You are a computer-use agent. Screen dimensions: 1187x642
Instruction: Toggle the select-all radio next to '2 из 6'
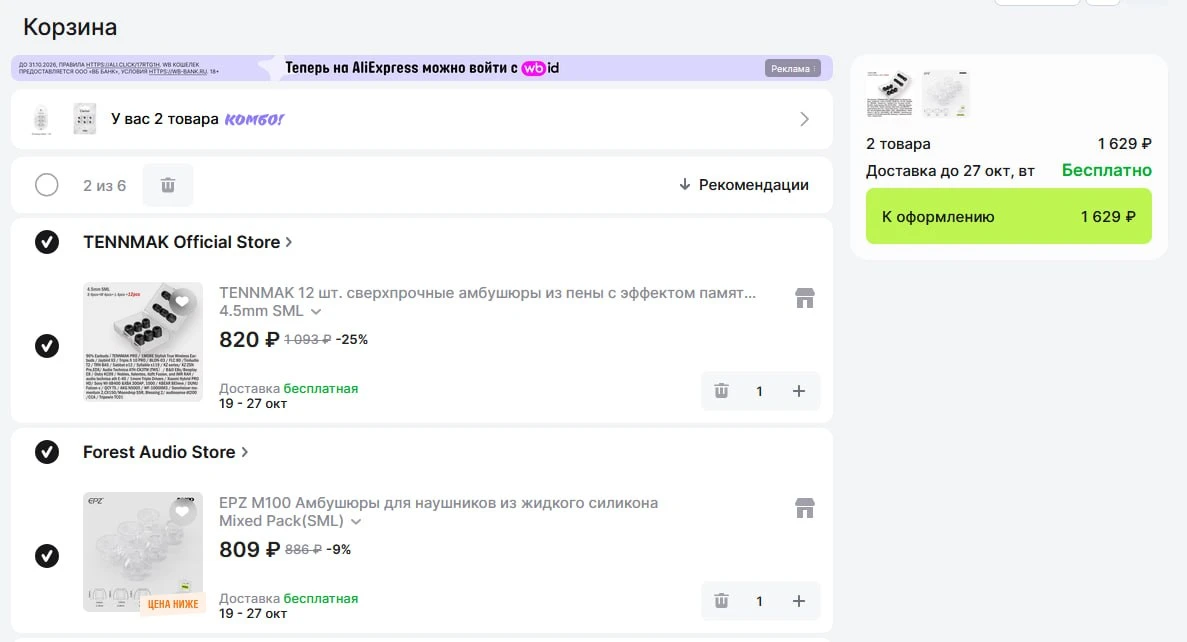47,185
